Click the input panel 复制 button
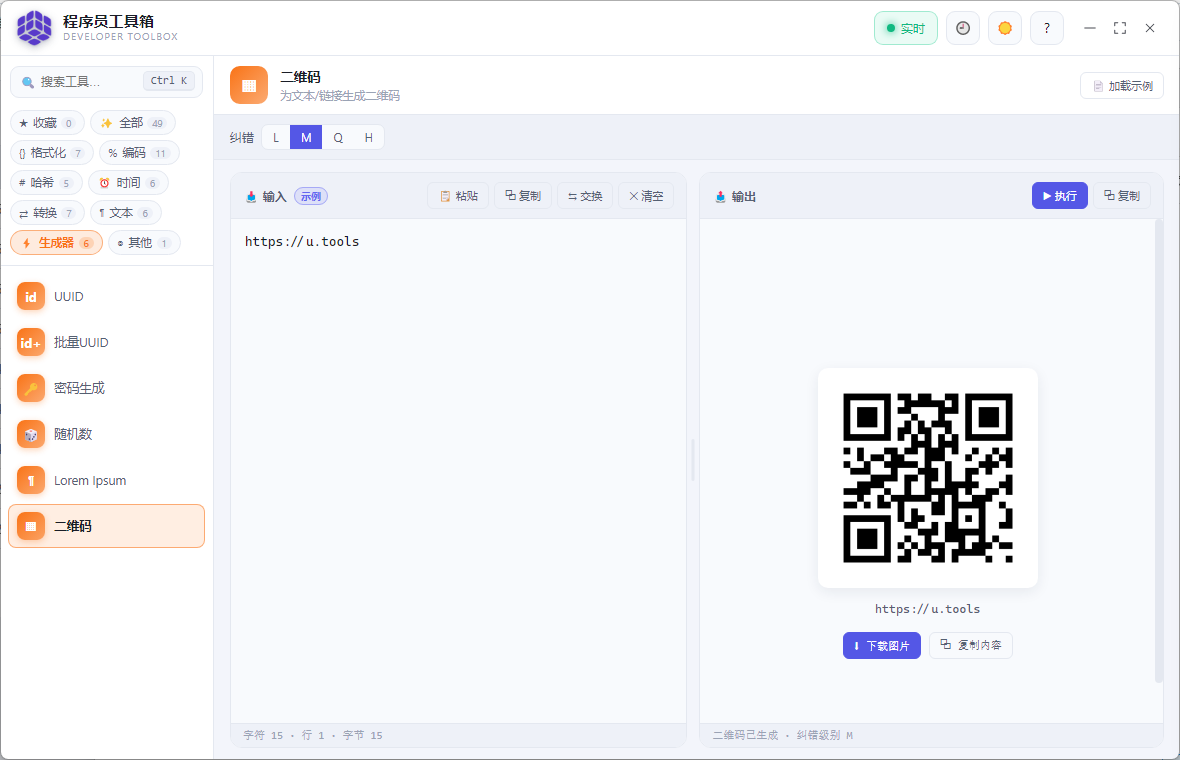Screen dimensions: 1180x760 pos(523,196)
